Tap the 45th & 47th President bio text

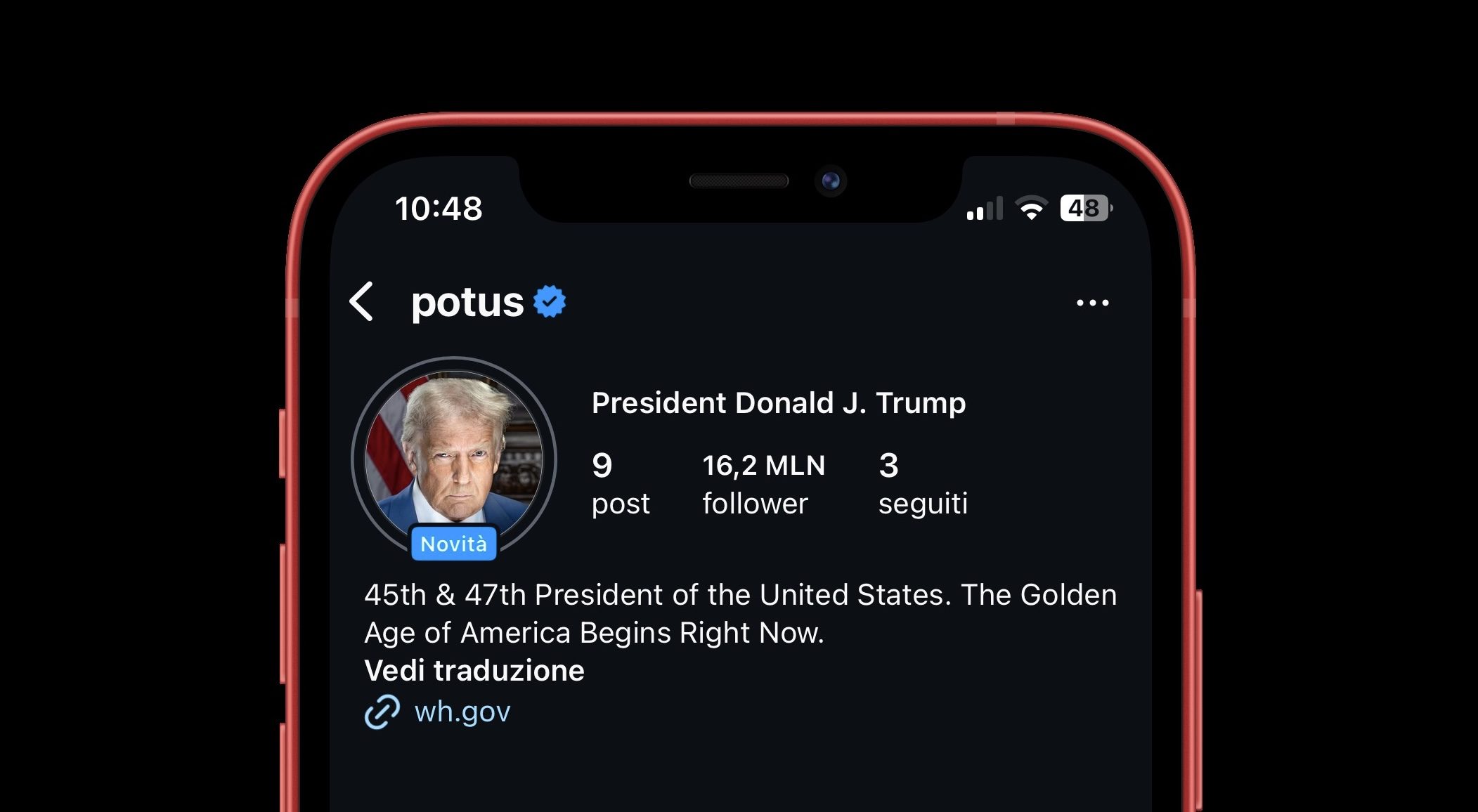739,613
